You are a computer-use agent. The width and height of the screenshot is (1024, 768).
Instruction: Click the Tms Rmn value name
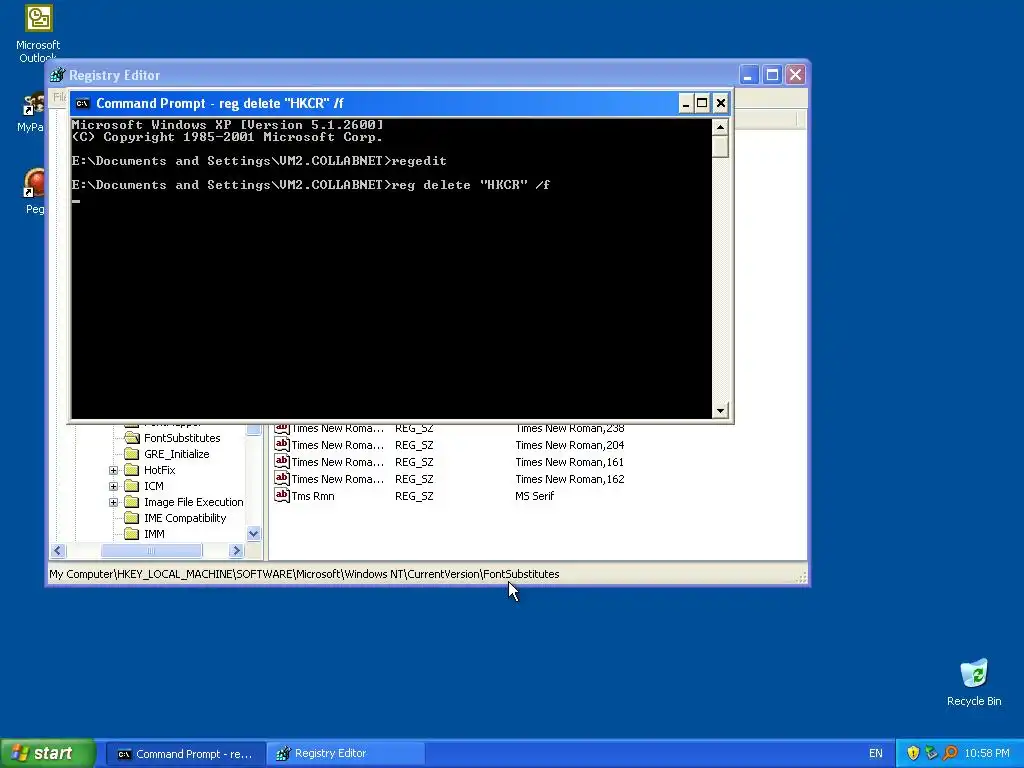click(x=313, y=496)
